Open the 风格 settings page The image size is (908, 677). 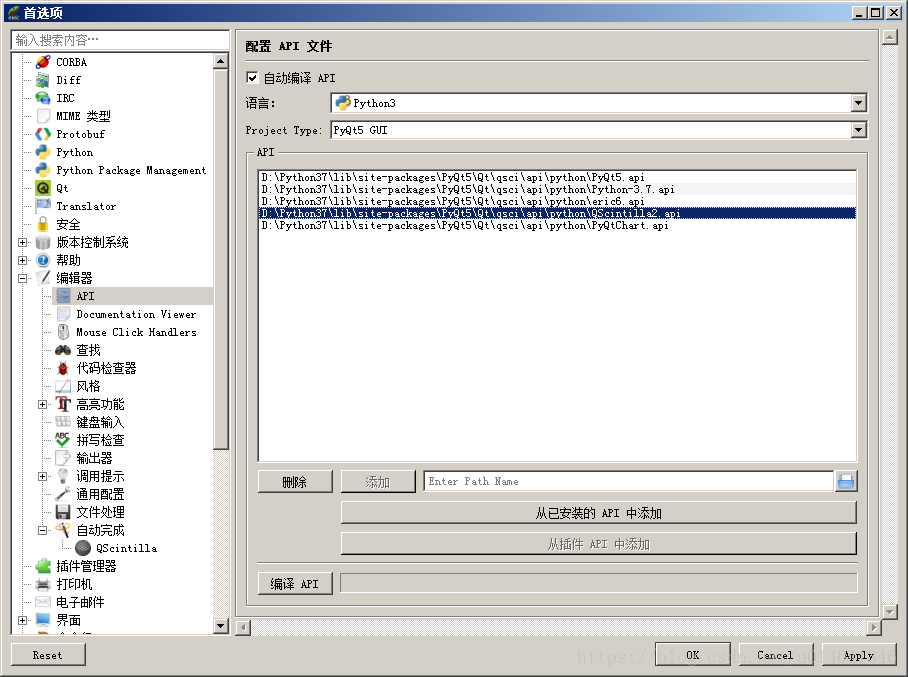(x=88, y=386)
